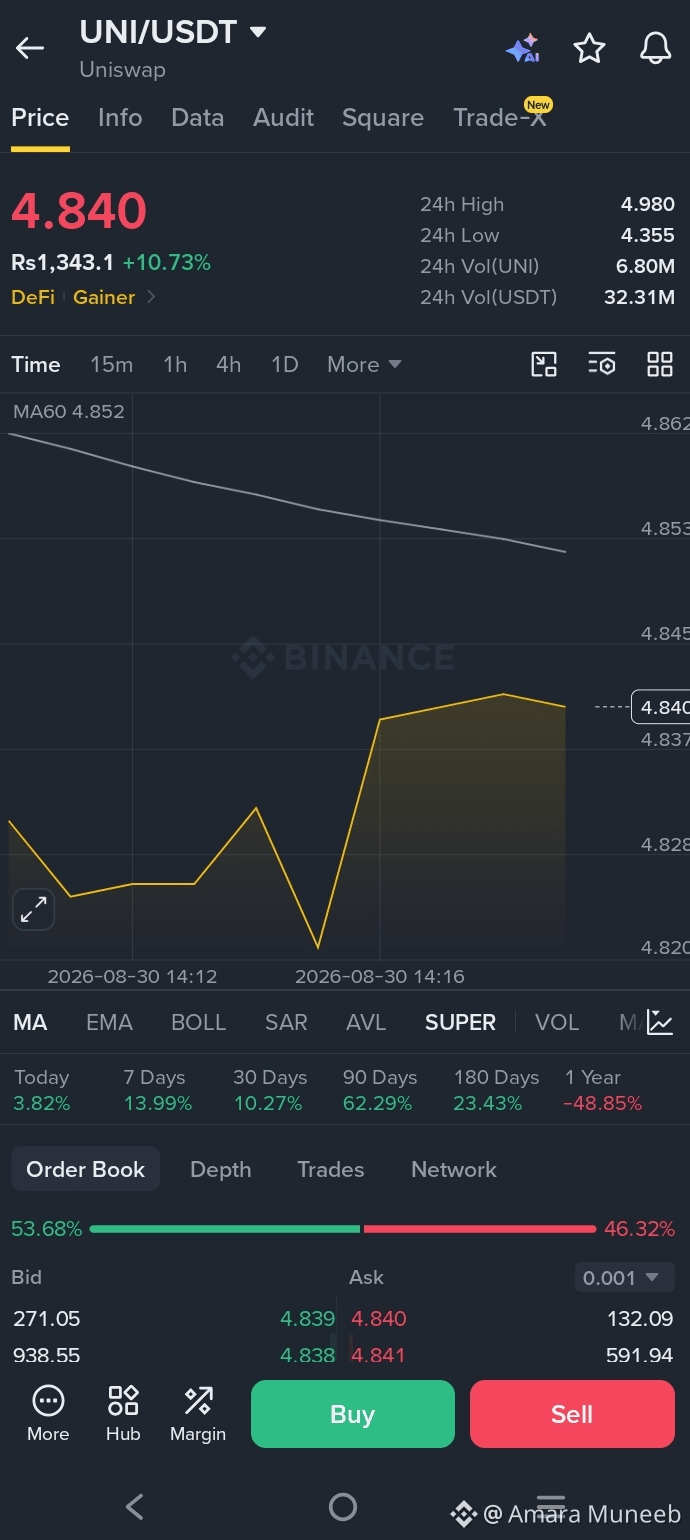Add UNI/USDT to favorites with the star
The height and width of the screenshot is (1540, 690).
click(x=589, y=48)
